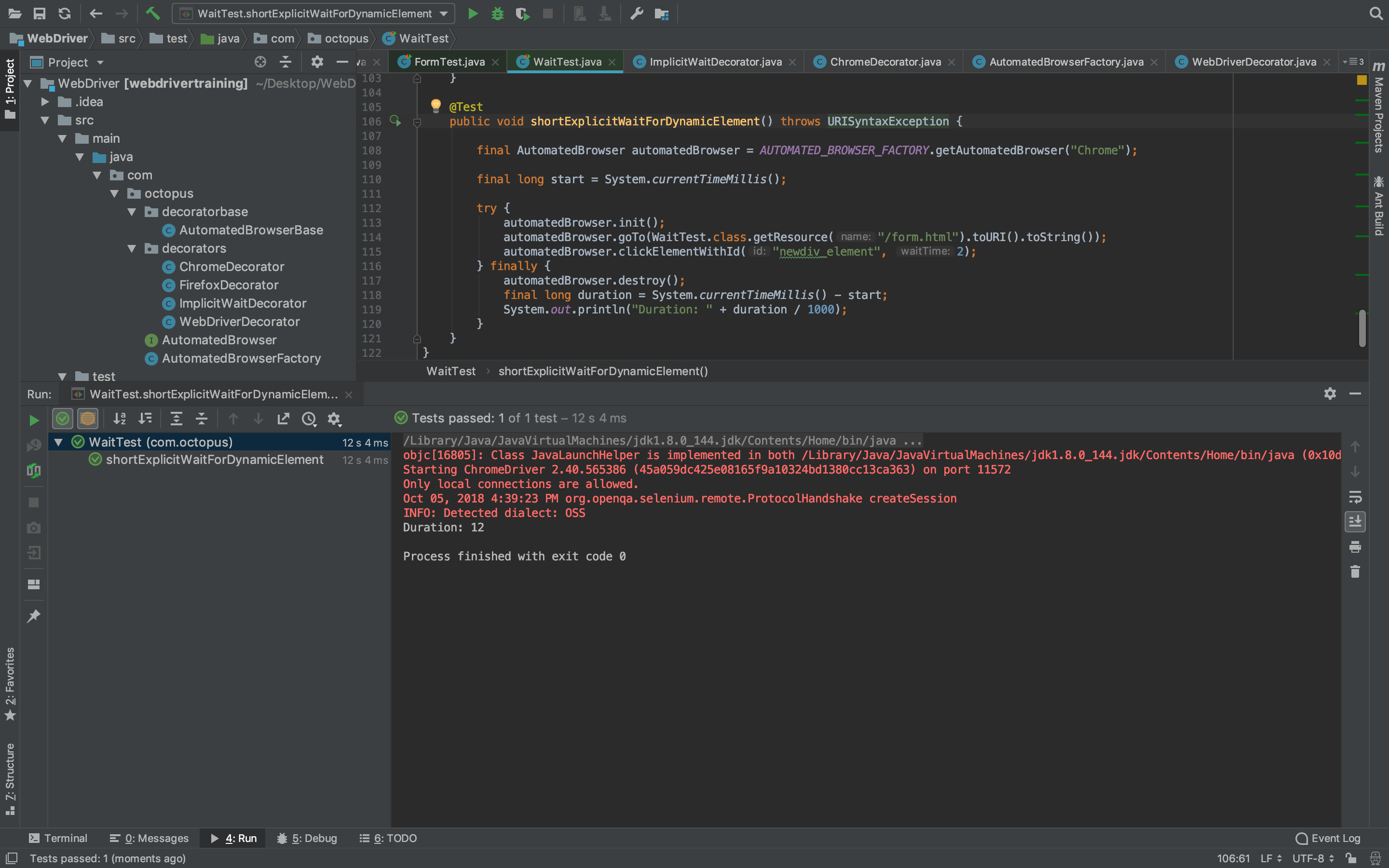Clear console output with trash icon

[1355, 572]
